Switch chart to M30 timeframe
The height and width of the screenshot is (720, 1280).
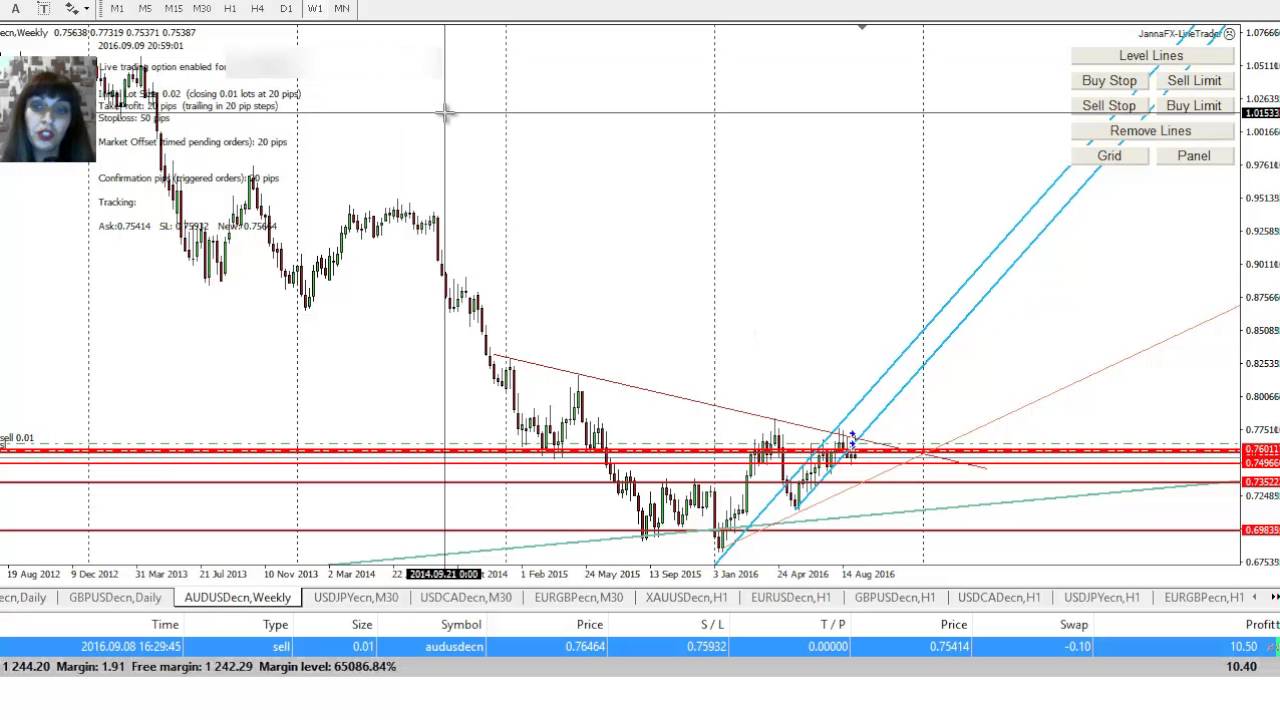click(202, 8)
